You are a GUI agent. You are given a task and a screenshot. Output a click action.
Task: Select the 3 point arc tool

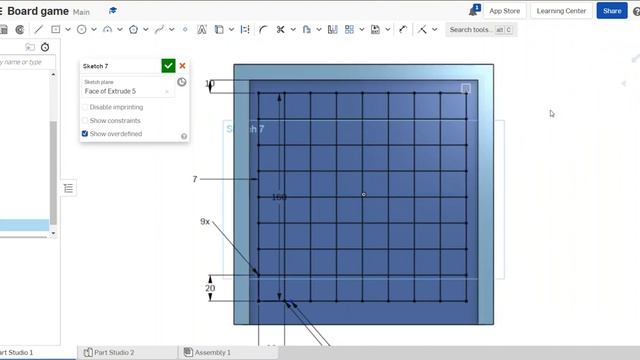coord(107,29)
